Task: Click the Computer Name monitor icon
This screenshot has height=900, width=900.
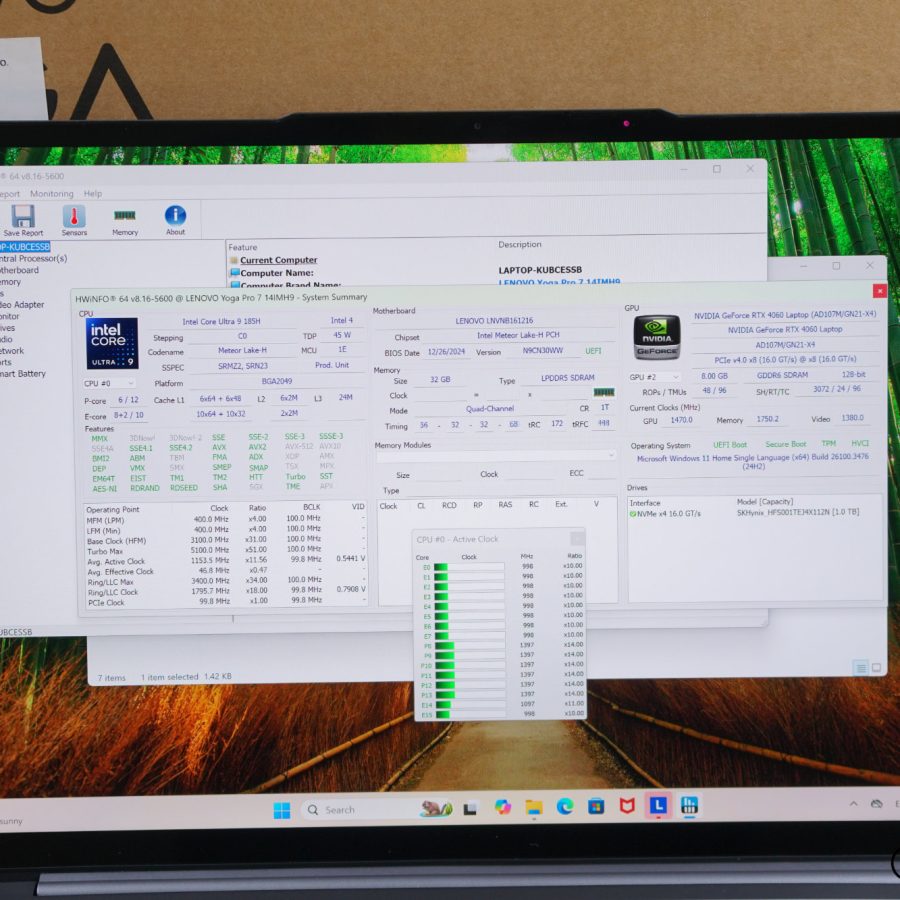Action: tap(235, 273)
